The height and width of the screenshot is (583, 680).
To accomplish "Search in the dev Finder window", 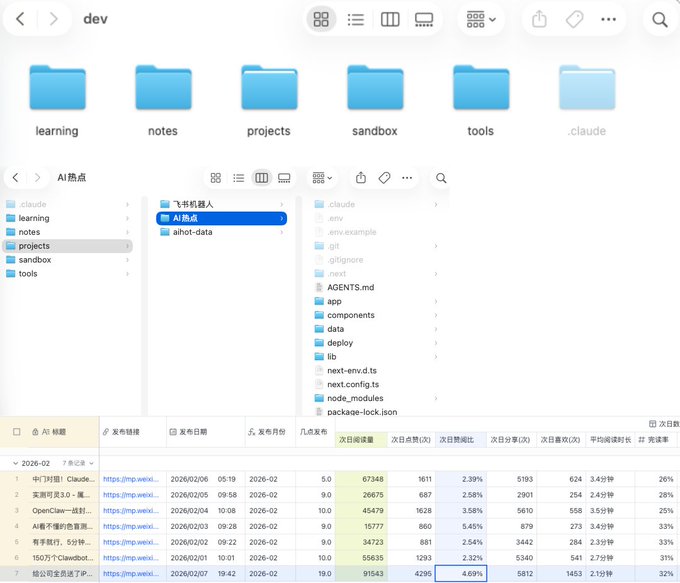I will (x=660, y=20).
